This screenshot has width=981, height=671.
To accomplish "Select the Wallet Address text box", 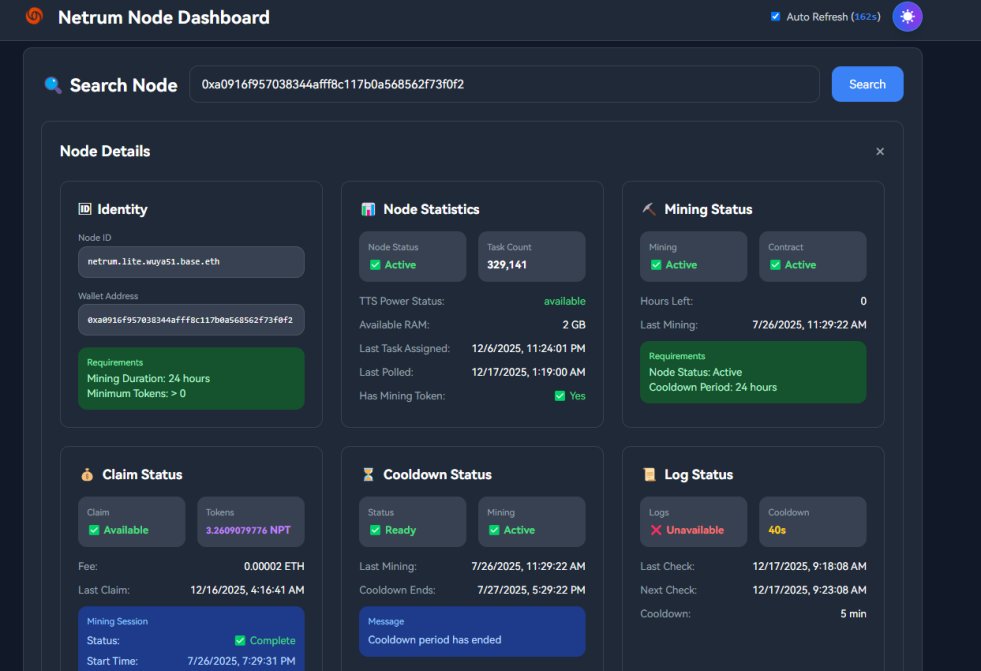I will 191,320.
